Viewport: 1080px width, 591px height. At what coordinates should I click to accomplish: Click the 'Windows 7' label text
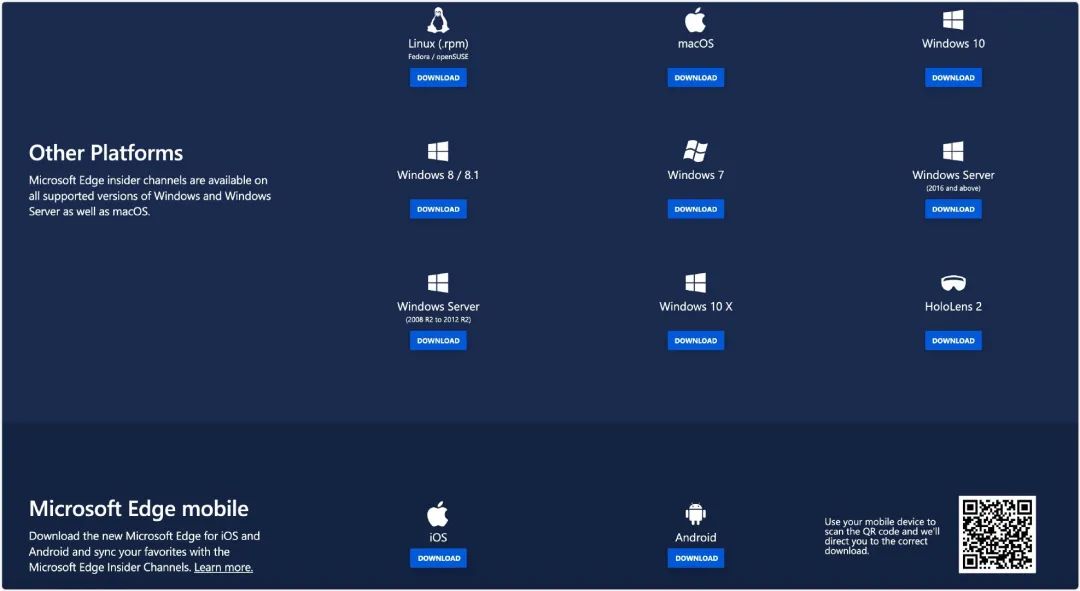point(696,175)
